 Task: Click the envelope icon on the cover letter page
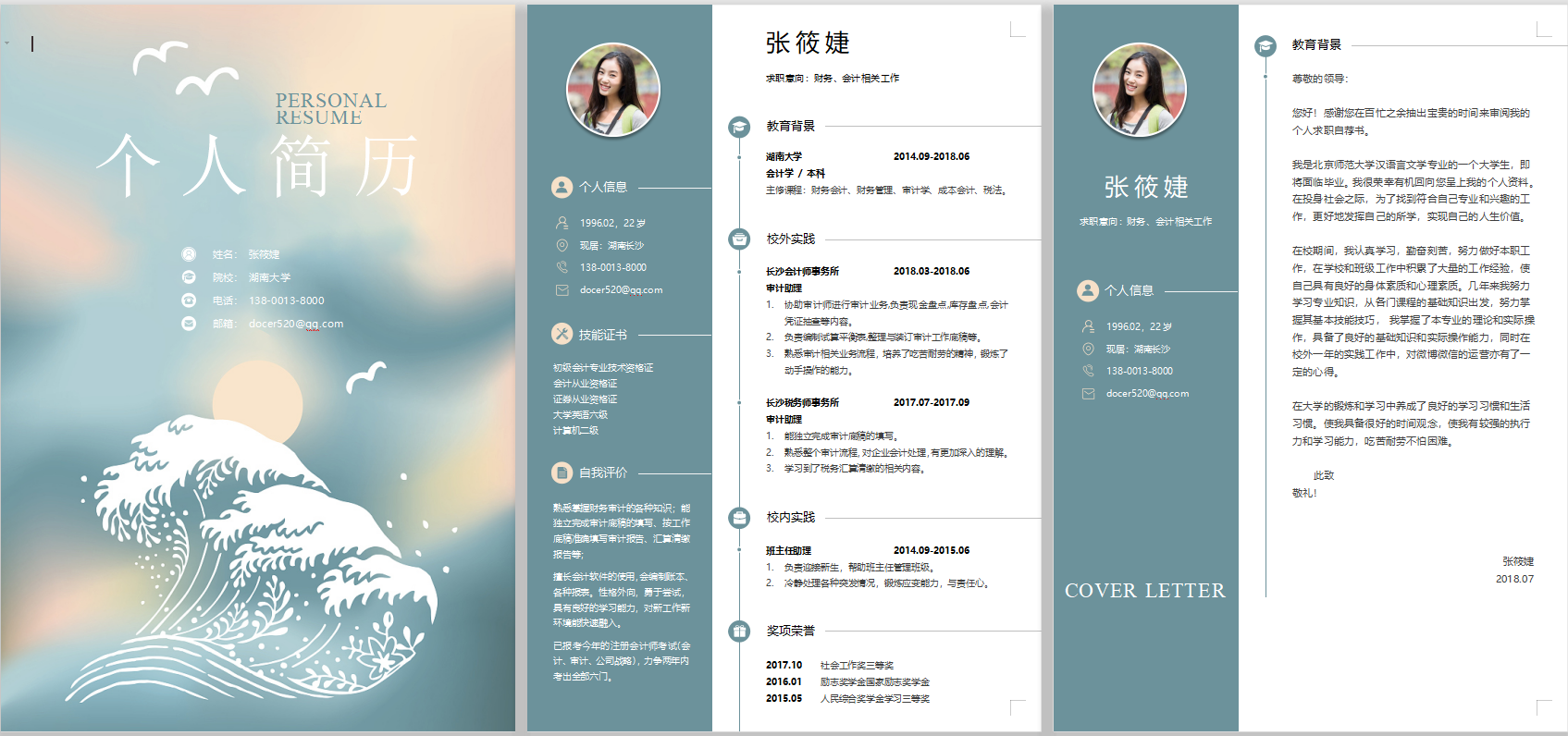(x=1088, y=393)
